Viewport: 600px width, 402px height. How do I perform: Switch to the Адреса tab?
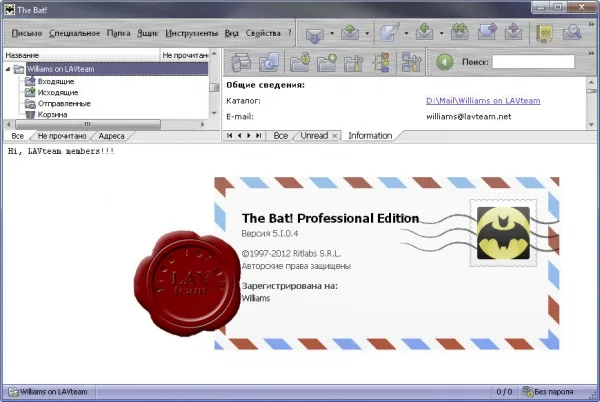click(x=111, y=136)
